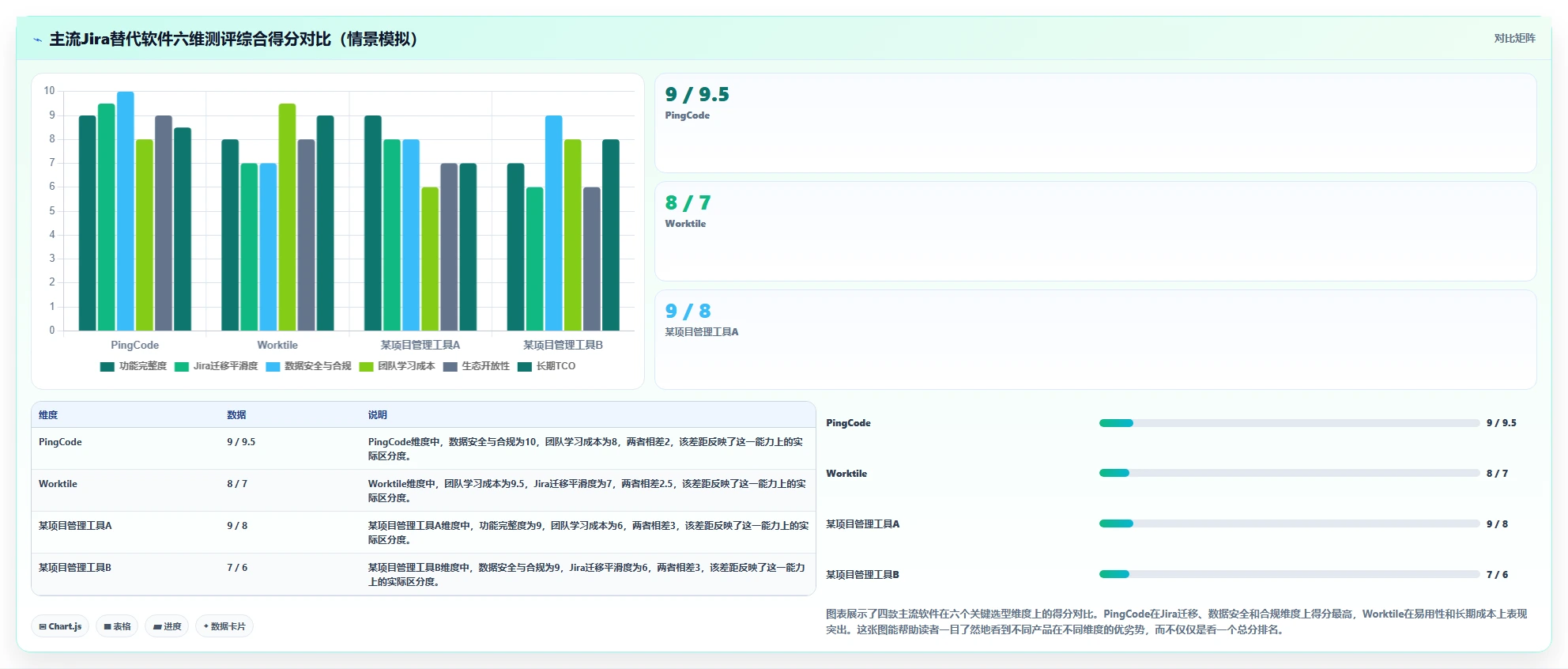Viewport: 1568px width, 669px height.
Task: Click the 8 / 7 value in the table
Action: (237, 484)
